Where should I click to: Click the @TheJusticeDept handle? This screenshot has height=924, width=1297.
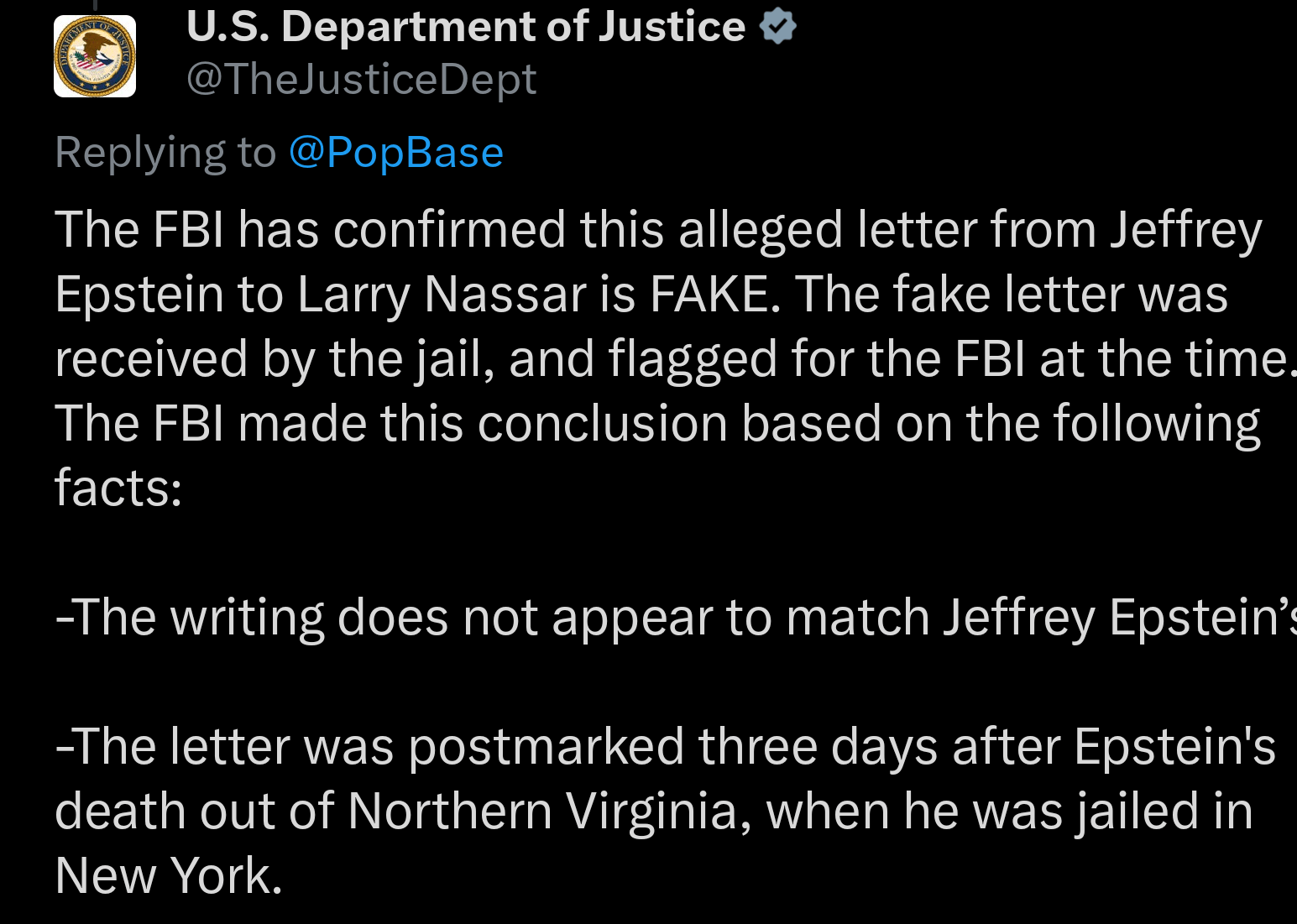tap(361, 80)
